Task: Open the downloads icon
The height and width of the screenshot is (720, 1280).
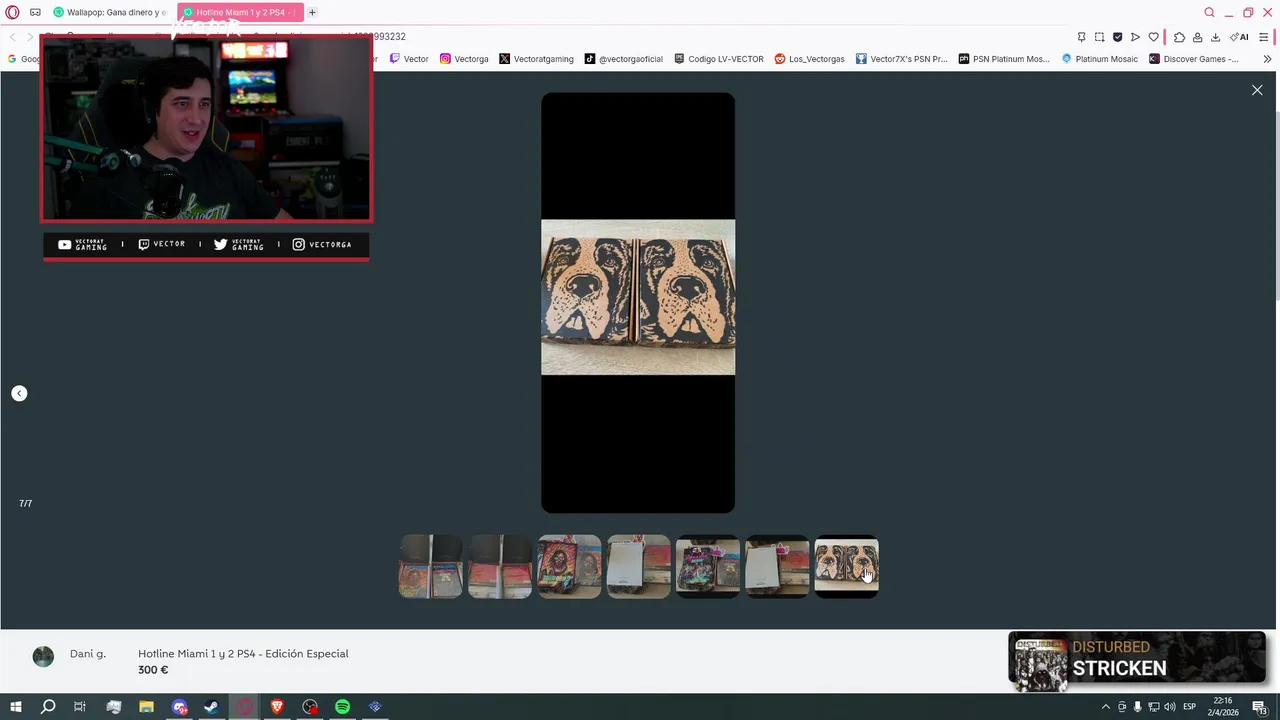Action: pyautogui.click(x=1215, y=37)
